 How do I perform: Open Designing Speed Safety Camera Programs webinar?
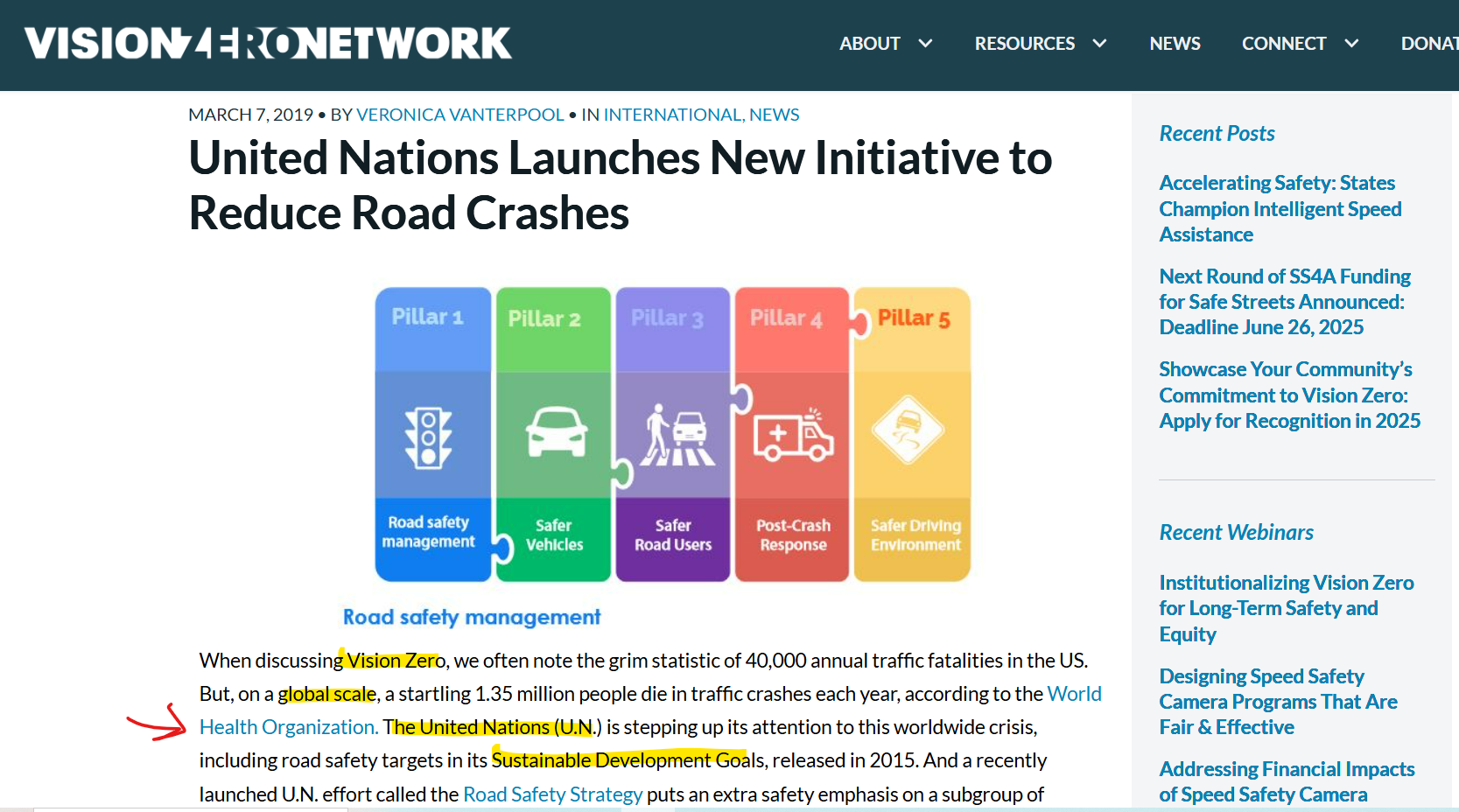tap(1278, 702)
